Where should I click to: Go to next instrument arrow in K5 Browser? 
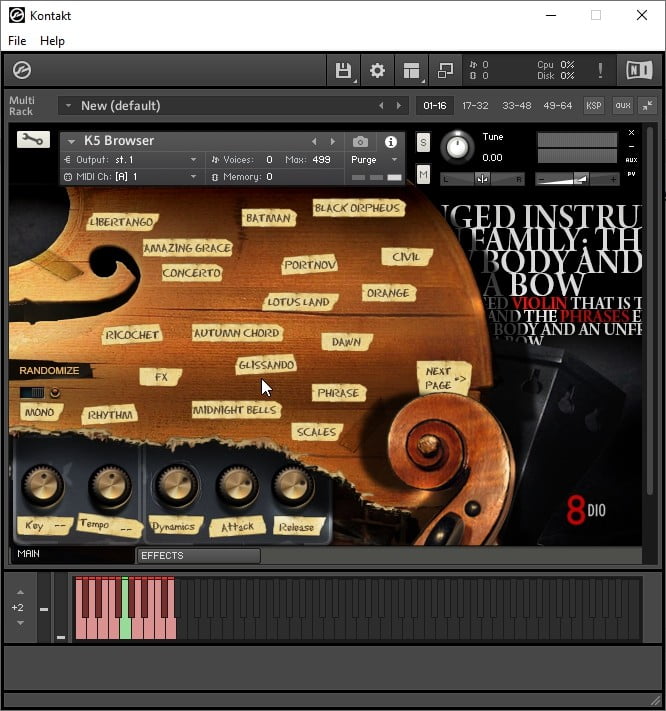pos(333,142)
